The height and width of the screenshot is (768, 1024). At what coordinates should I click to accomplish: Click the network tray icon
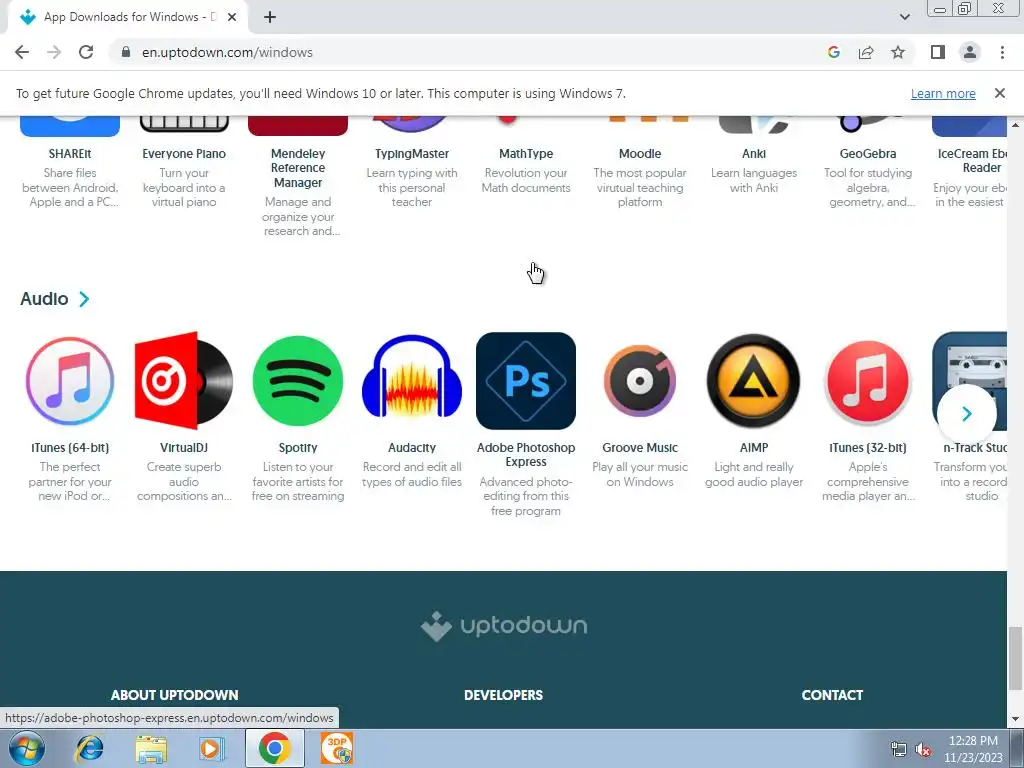point(899,749)
